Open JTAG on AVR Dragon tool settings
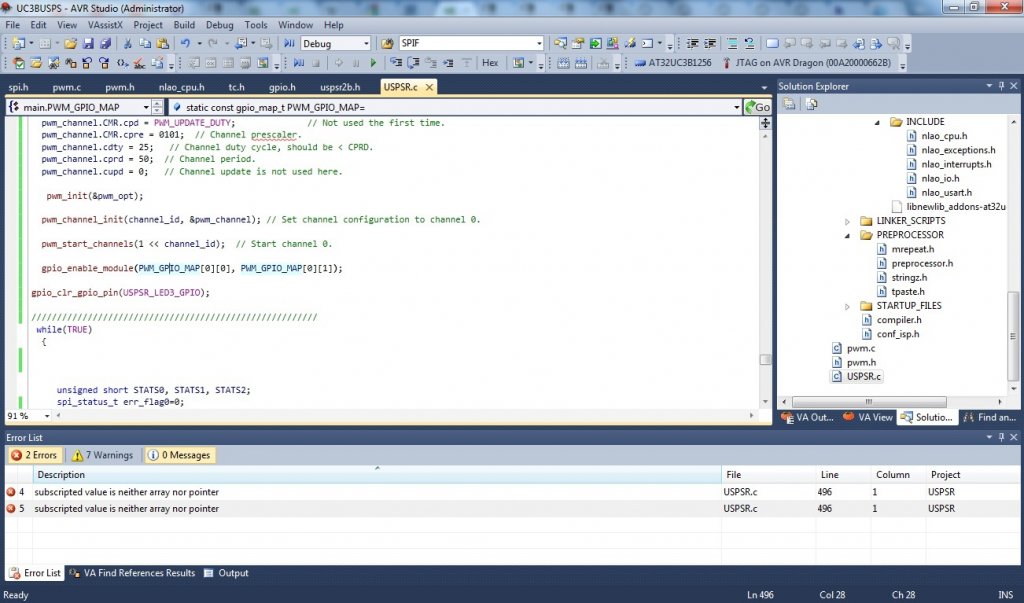The height and width of the screenshot is (603, 1024). click(806, 63)
